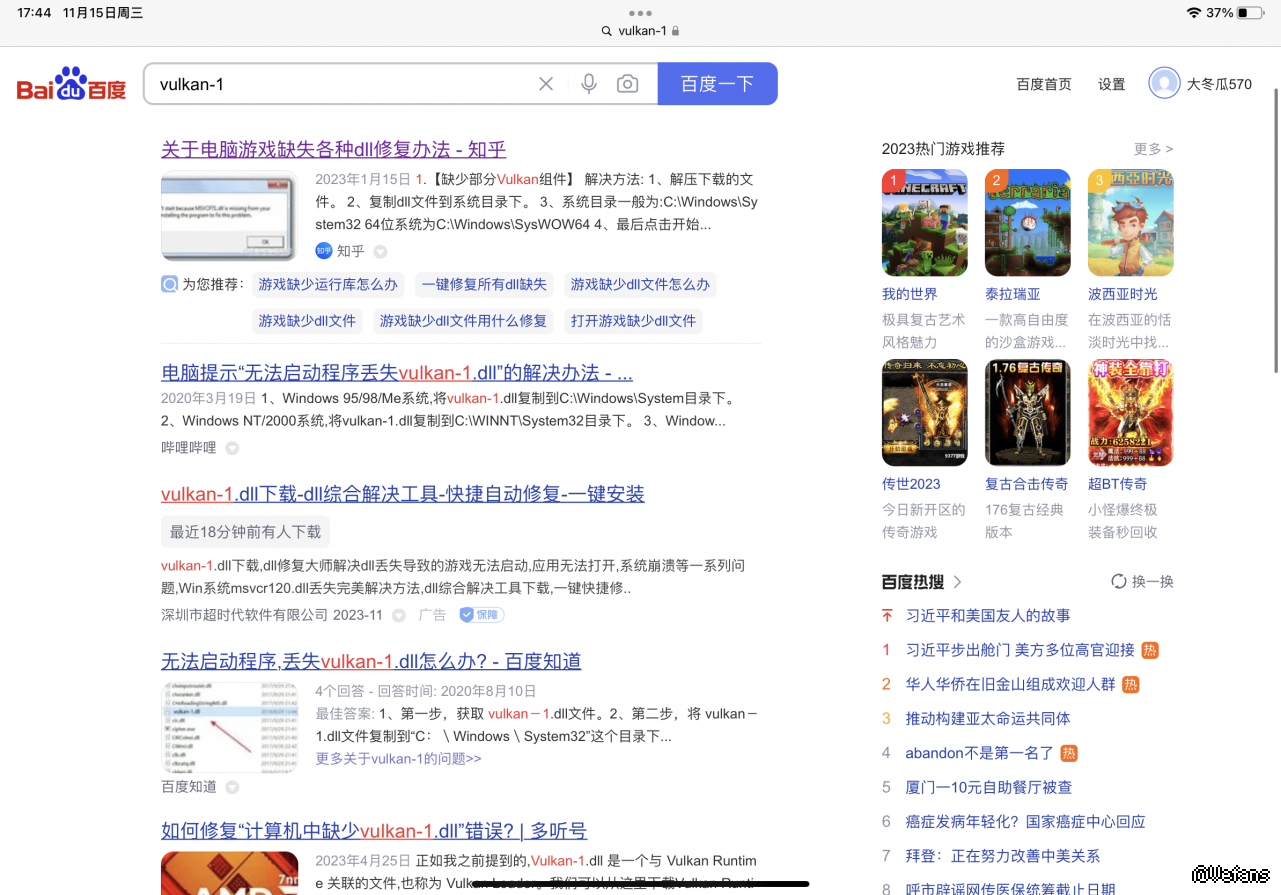The width and height of the screenshot is (1281, 895).
Task: Open 设置 menu in top navigation
Action: 1111,84
